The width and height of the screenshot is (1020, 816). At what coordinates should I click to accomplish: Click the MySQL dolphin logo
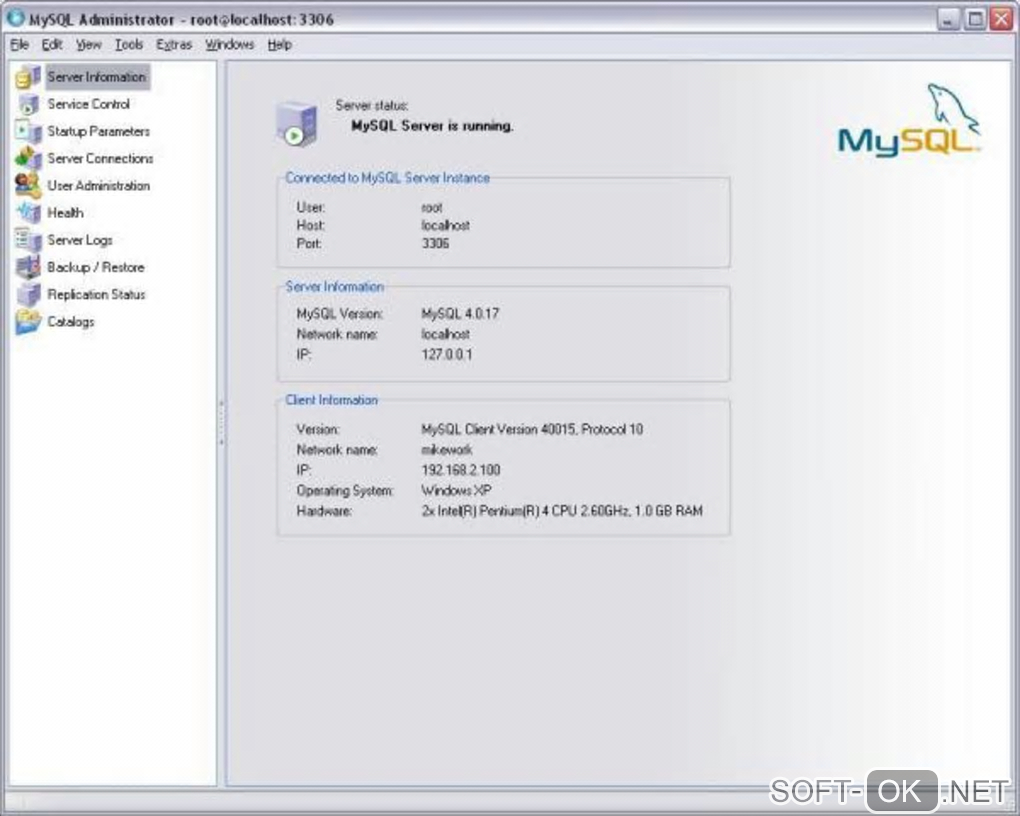pyautogui.click(x=909, y=120)
